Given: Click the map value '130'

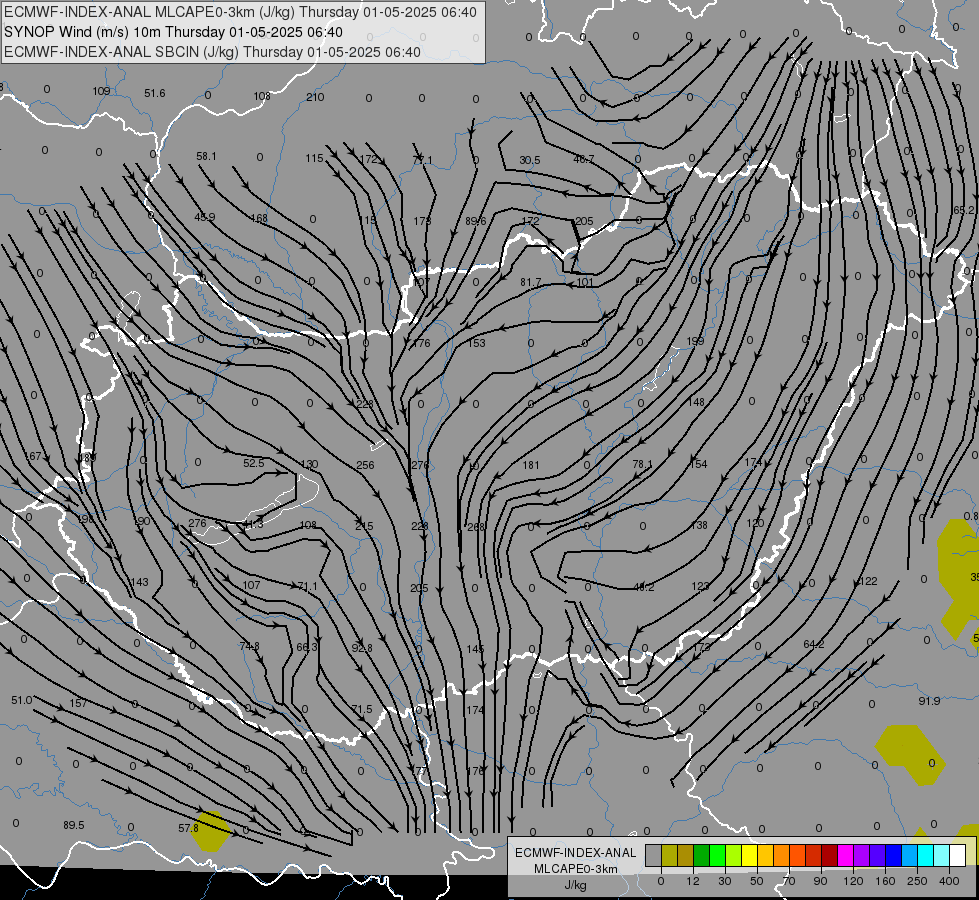Looking at the screenshot, I should 309,465.
